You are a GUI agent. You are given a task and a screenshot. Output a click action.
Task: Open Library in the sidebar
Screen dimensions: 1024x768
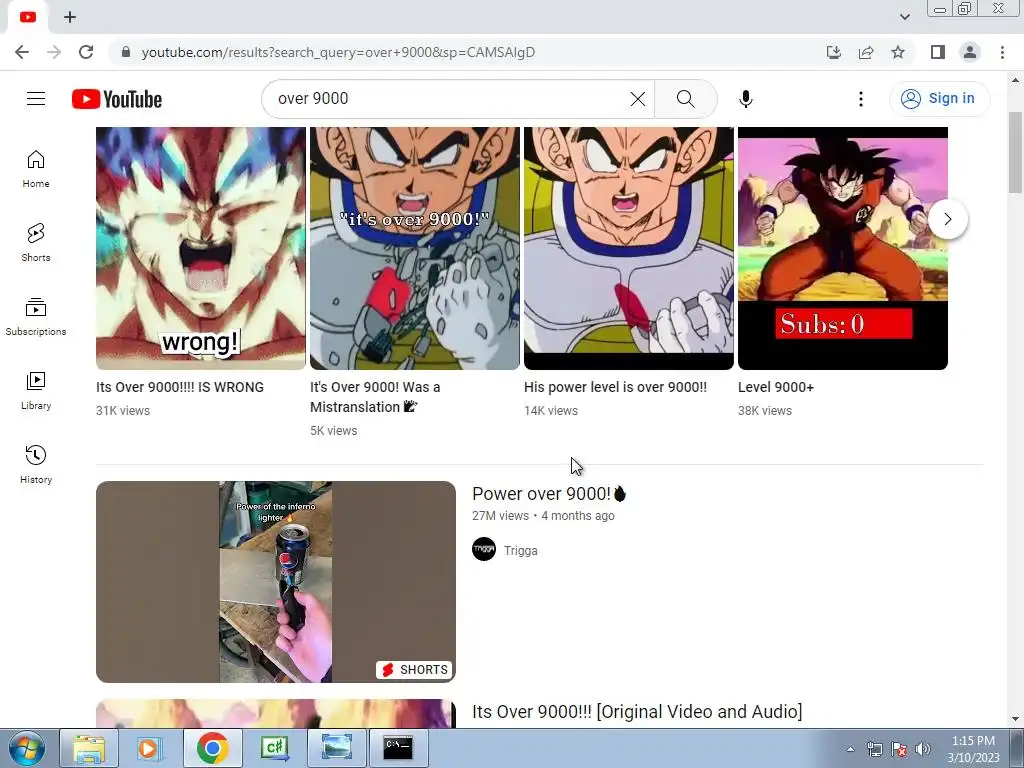click(36, 391)
